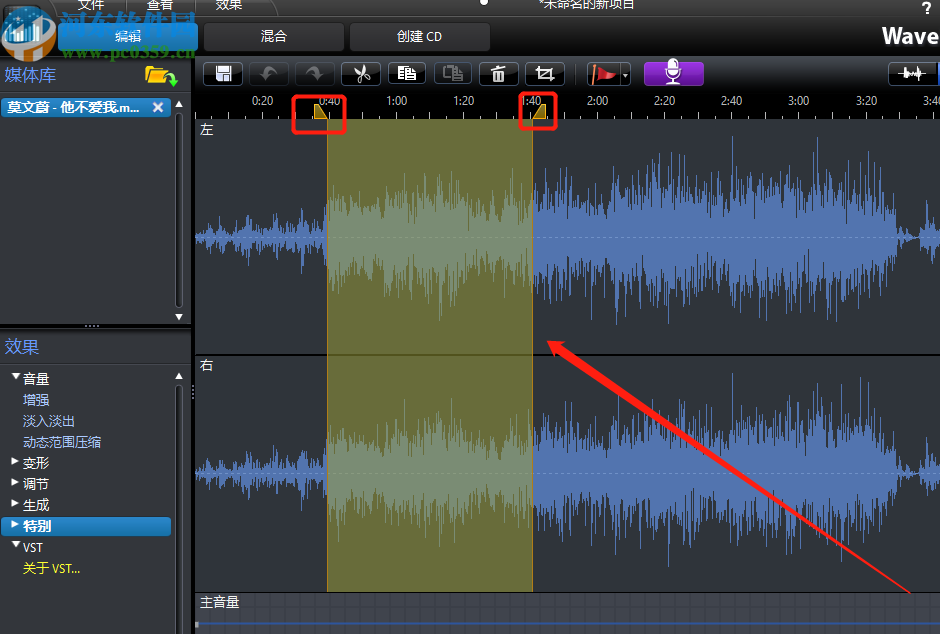Click the Cut scissors icon
The height and width of the screenshot is (634, 940).
[x=361, y=74]
